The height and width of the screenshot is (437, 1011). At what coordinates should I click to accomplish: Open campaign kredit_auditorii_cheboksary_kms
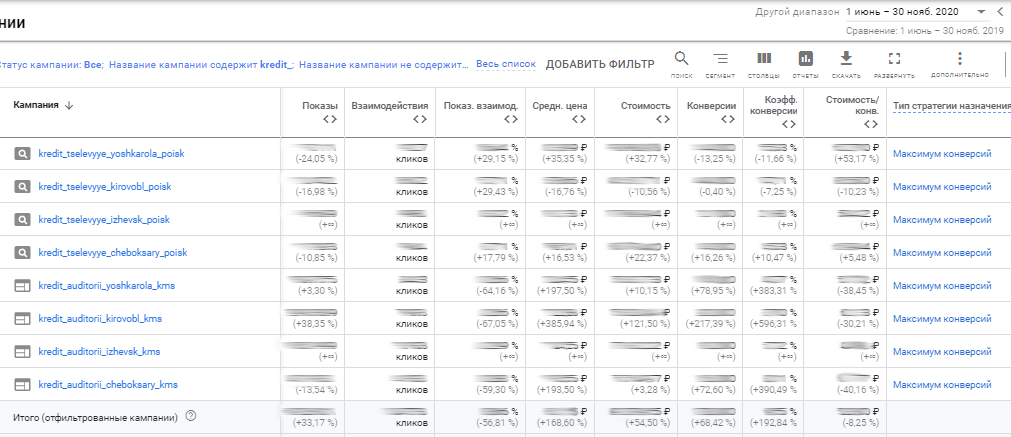108,385
